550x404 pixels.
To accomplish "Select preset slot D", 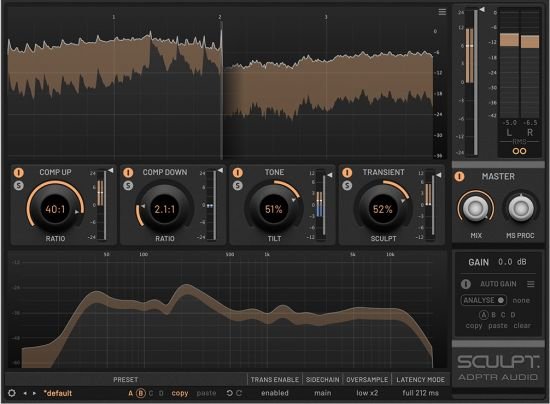I will 161,393.
